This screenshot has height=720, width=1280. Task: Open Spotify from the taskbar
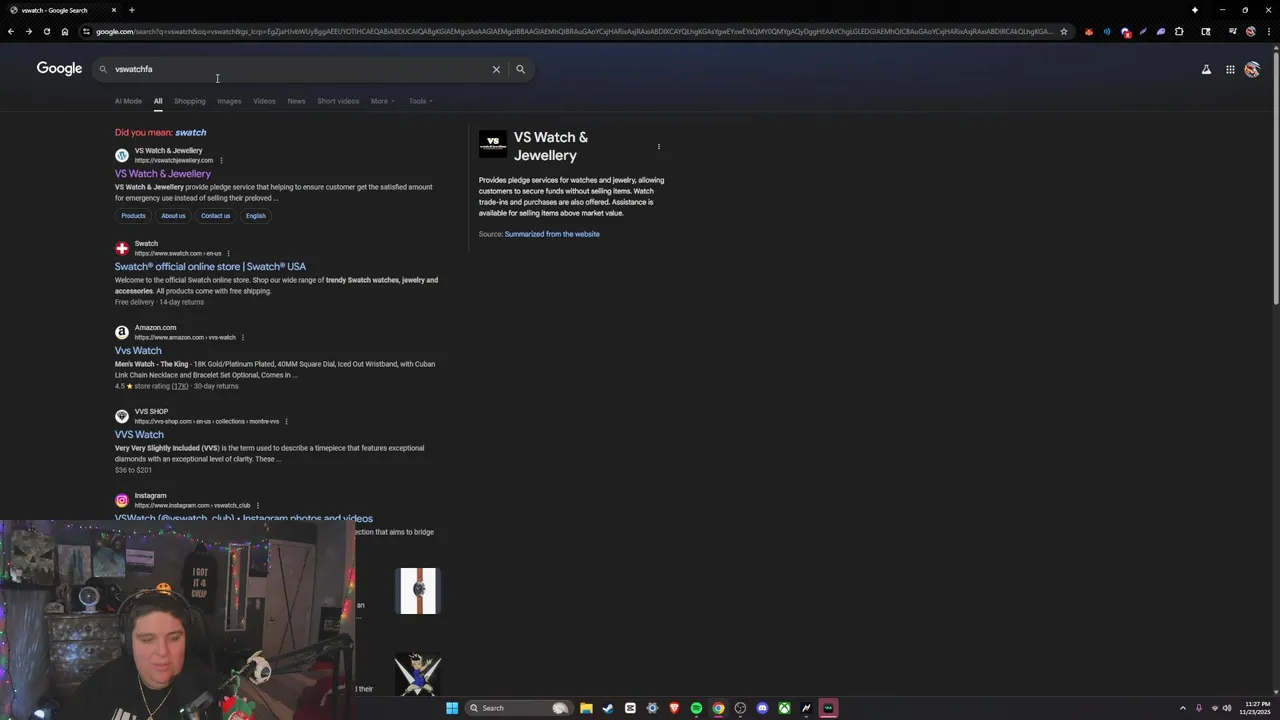696,708
